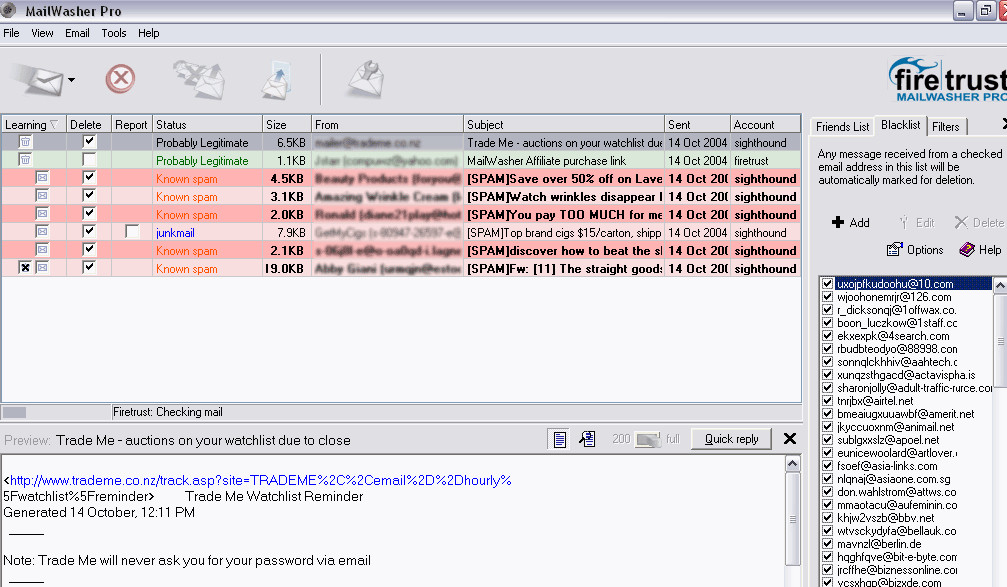Viewport: 1007px width, 587px height.
Task: Toggle Delete for The straight goods spam
Action: coord(89,268)
